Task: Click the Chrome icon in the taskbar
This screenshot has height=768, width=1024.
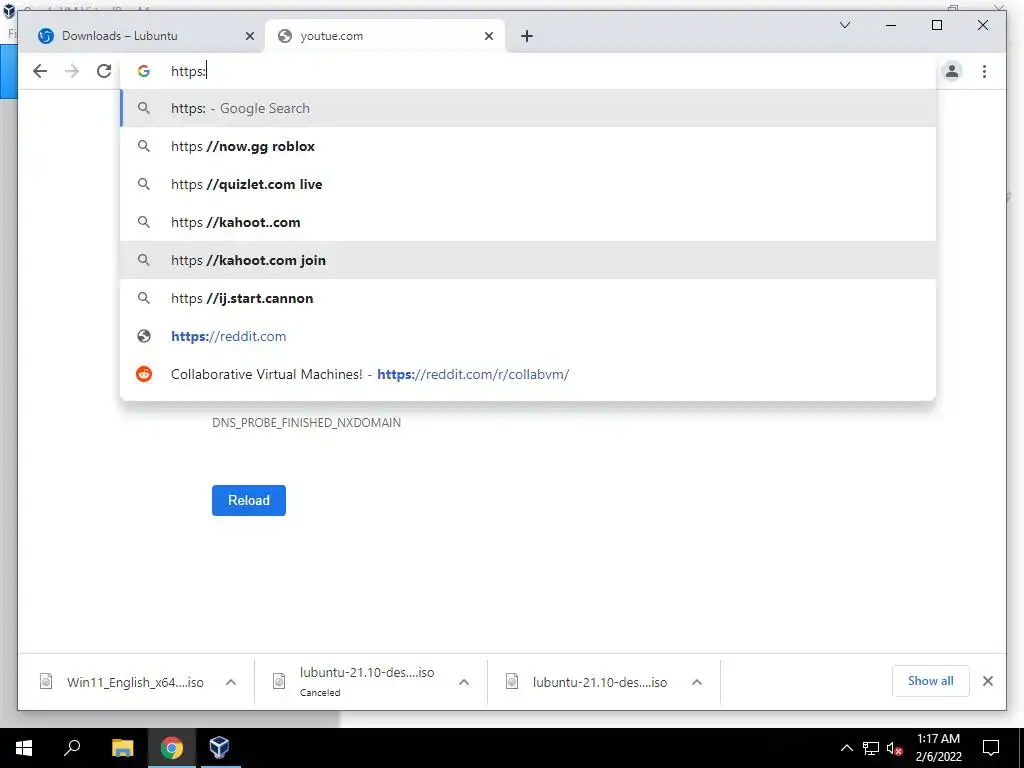Action: click(x=172, y=748)
